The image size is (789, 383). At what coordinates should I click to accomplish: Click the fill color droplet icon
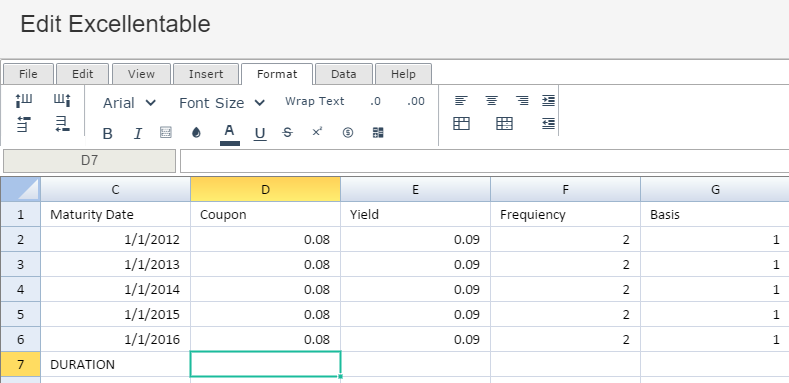point(196,133)
